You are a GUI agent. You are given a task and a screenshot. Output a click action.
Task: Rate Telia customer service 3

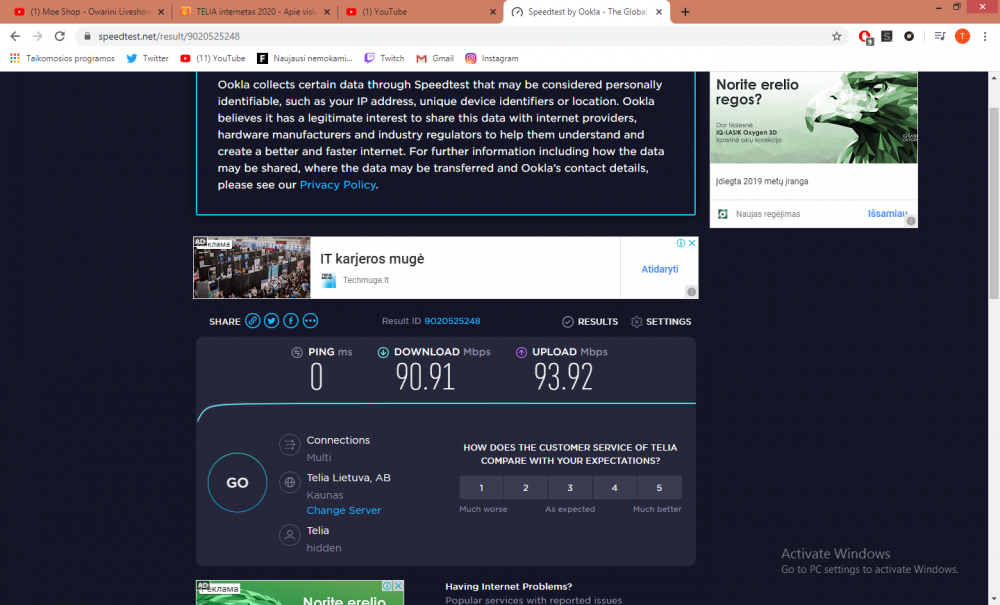tap(570, 488)
